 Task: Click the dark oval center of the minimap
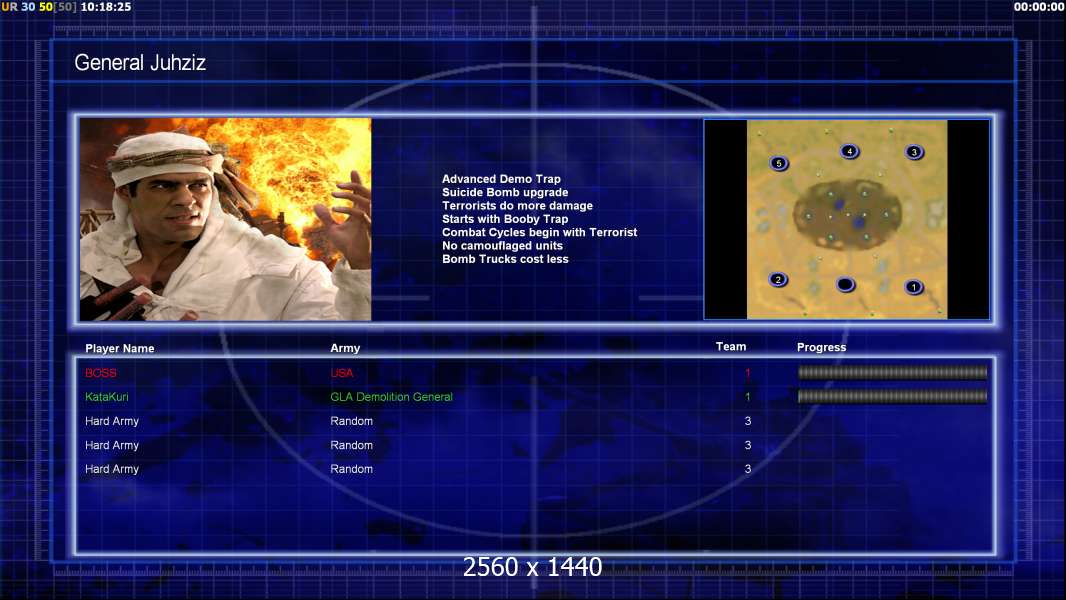tap(847, 214)
